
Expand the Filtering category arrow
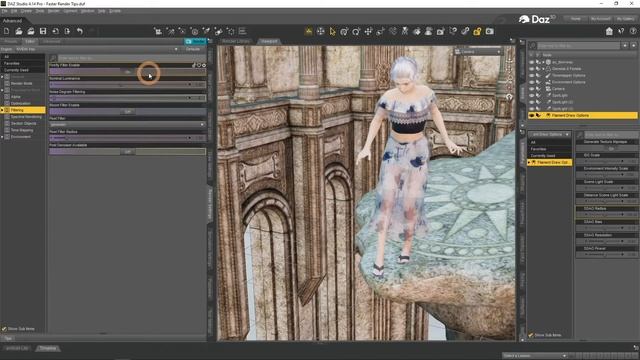2,110
